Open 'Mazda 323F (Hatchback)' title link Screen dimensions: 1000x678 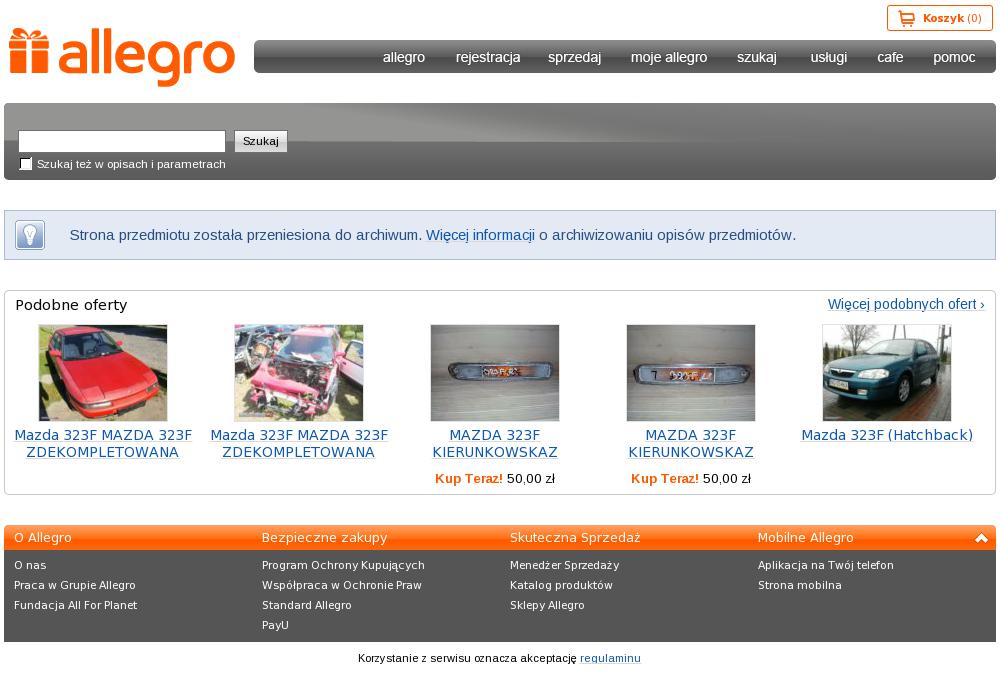pos(887,435)
